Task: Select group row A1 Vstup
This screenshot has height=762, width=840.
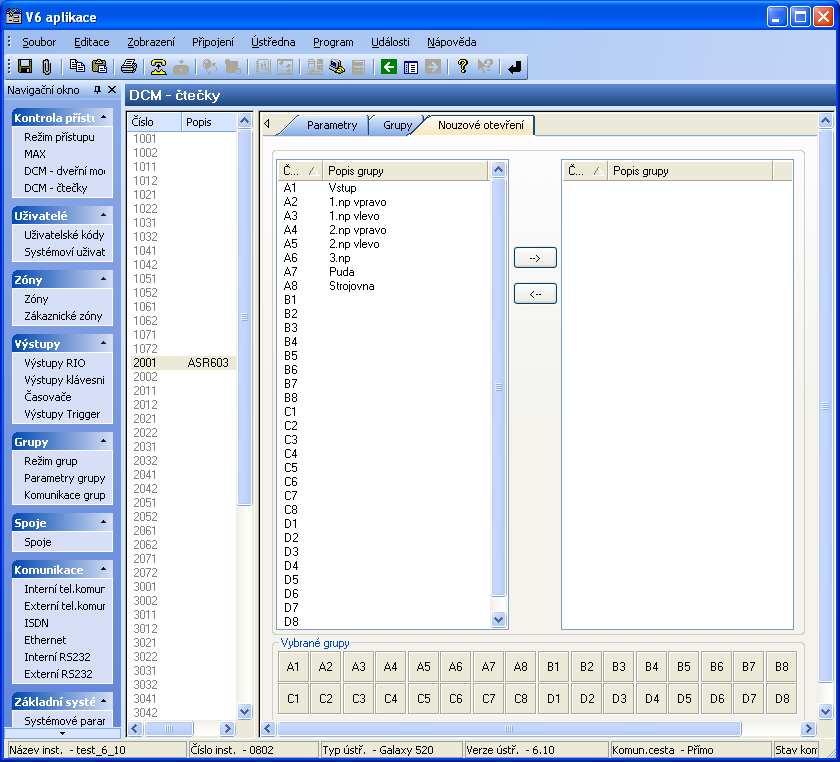Action: [x=384, y=188]
